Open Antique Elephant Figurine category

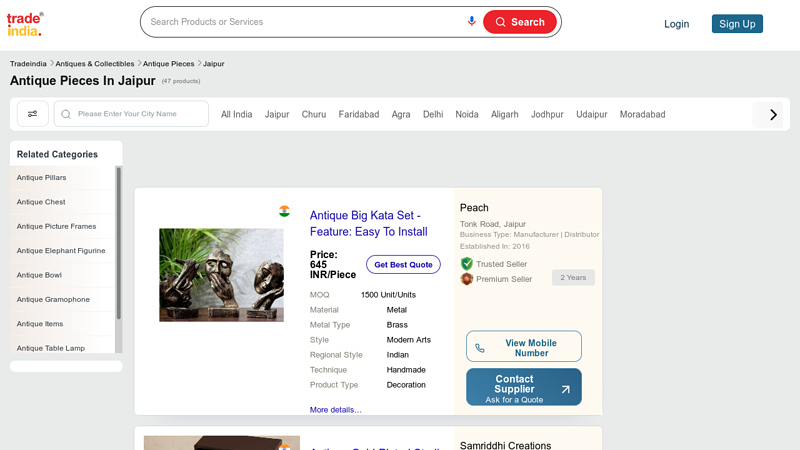pos(62,251)
